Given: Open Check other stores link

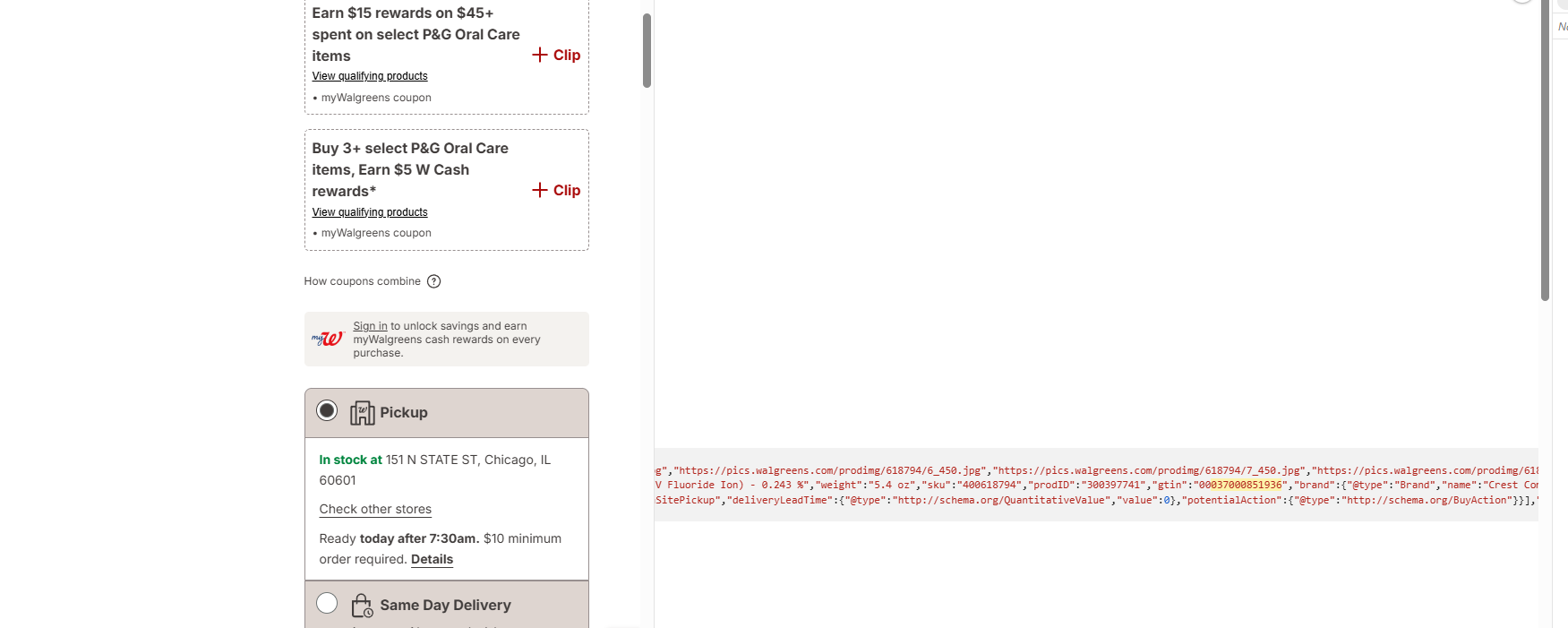Looking at the screenshot, I should pos(375,509).
